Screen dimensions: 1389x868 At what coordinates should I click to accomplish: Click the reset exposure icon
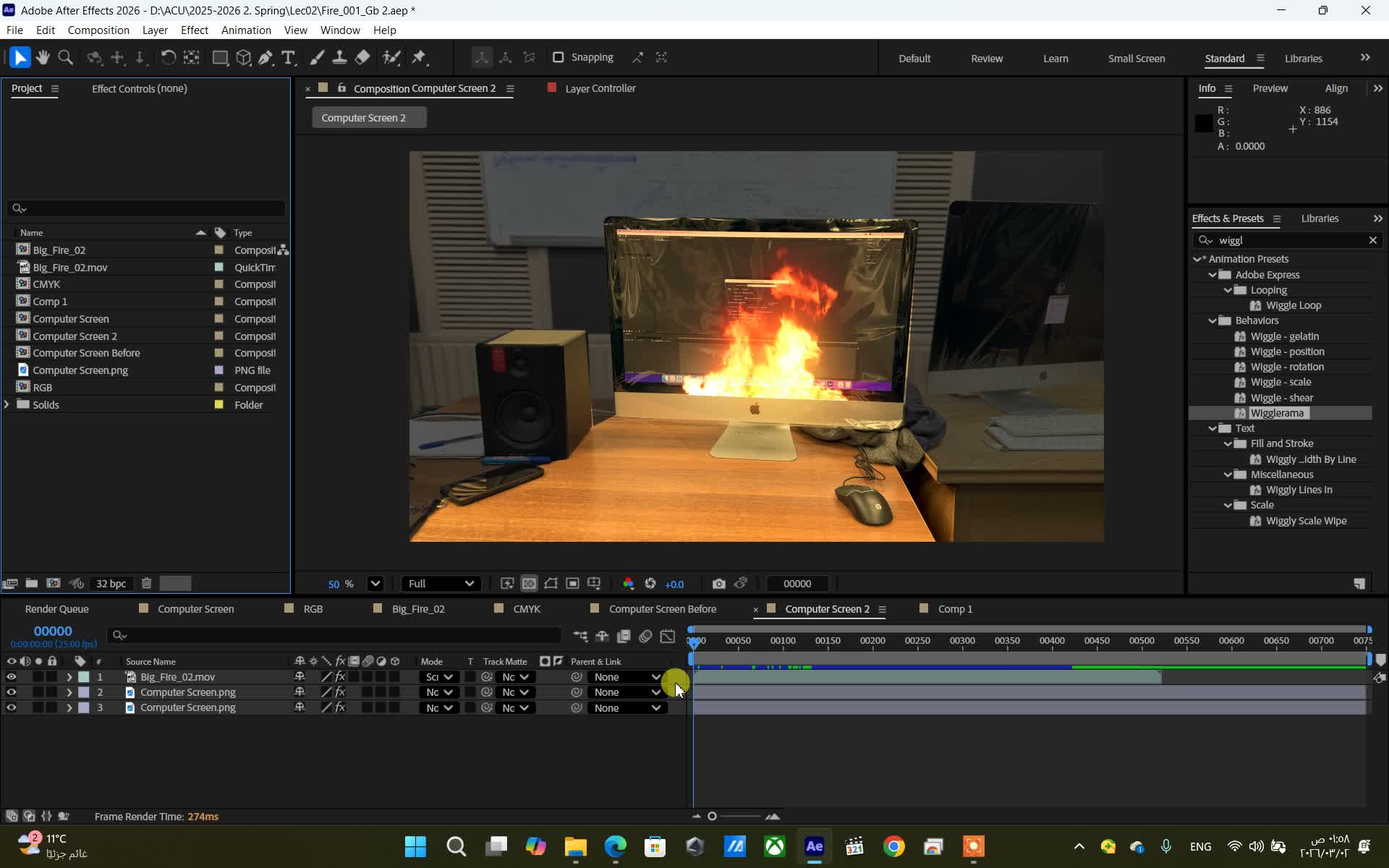pyautogui.click(x=650, y=584)
